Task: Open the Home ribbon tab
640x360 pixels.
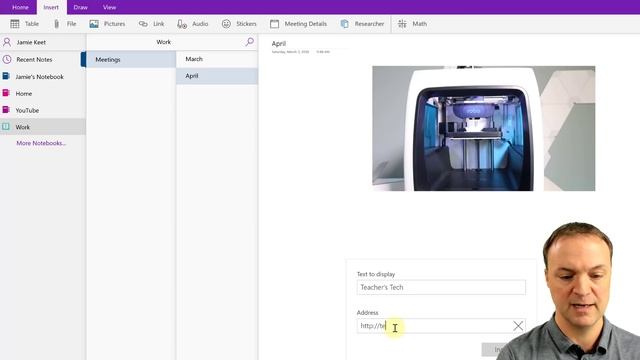Action: pyautogui.click(x=20, y=7)
